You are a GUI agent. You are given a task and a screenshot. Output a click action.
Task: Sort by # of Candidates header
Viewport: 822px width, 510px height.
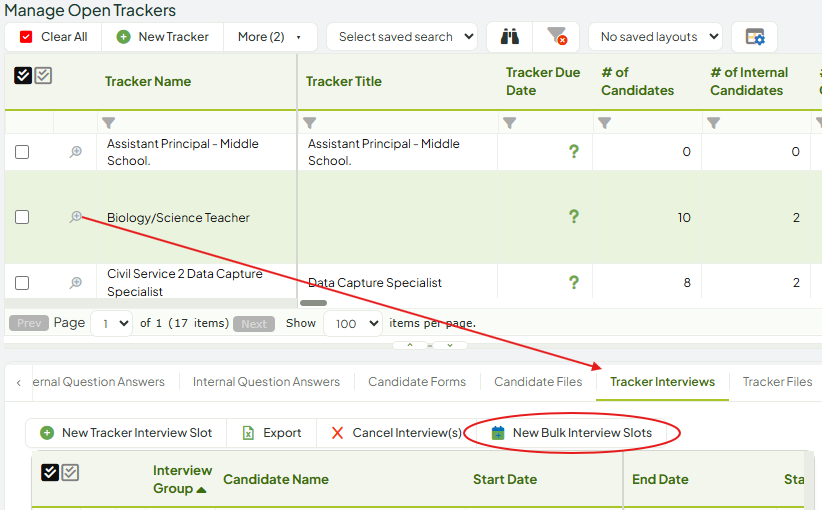(x=637, y=81)
